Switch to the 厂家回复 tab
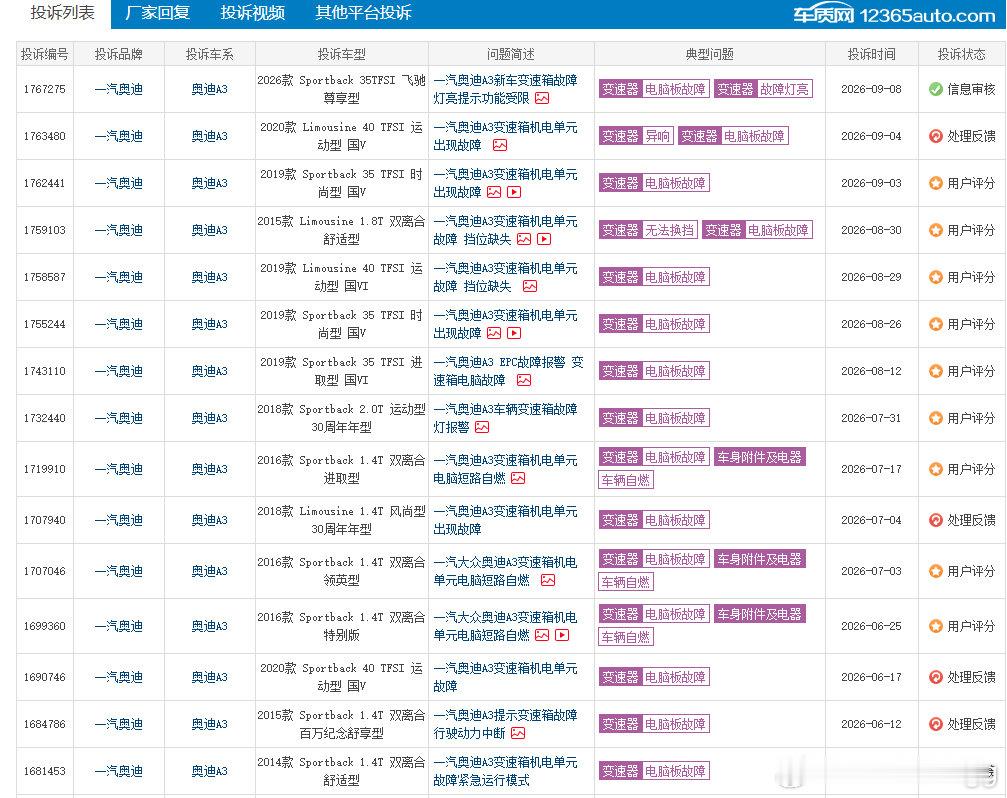Viewport: 1007px width, 798px height. 158,13
